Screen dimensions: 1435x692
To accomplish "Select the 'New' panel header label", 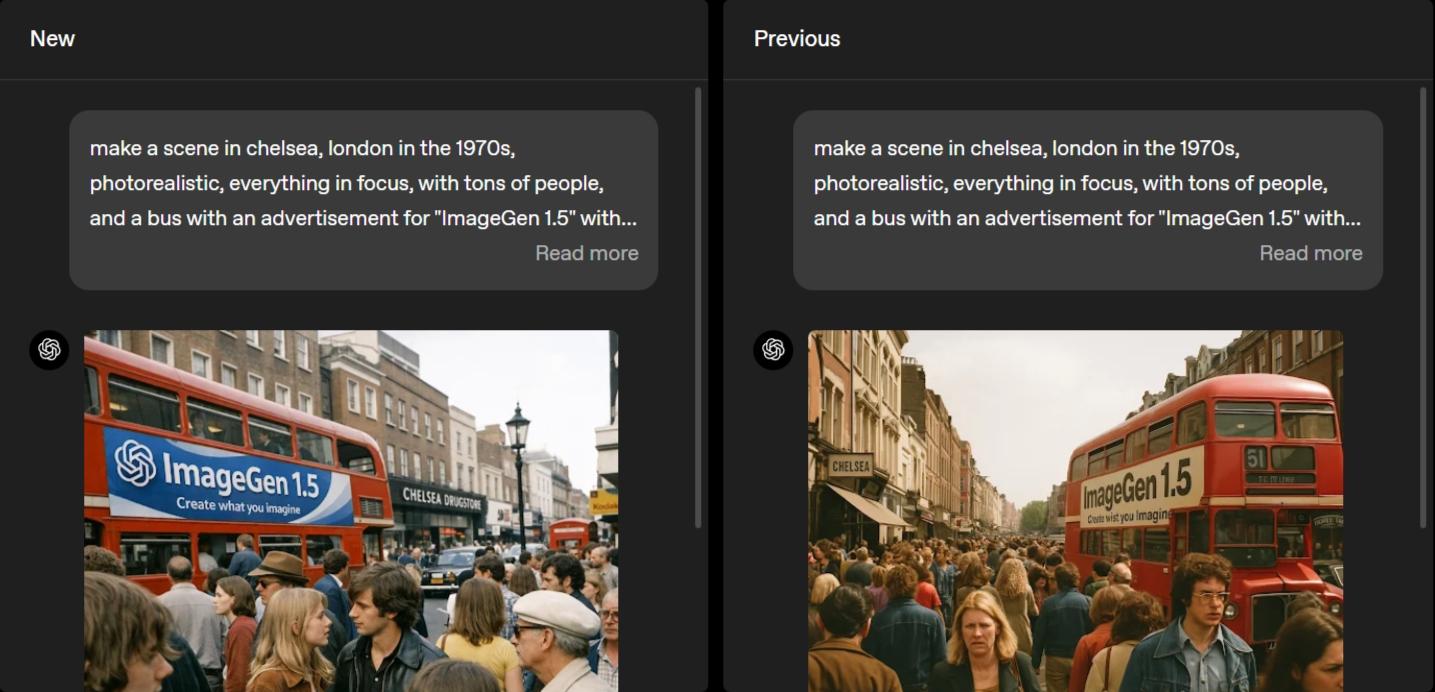I will [x=52, y=38].
